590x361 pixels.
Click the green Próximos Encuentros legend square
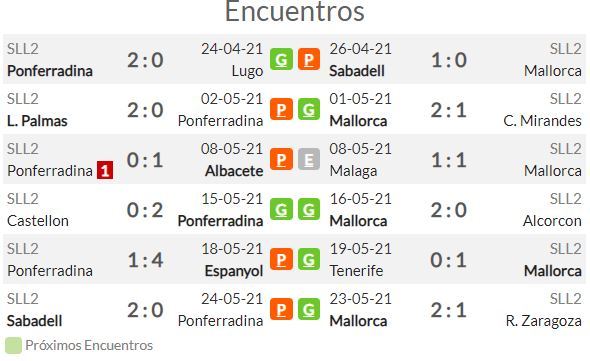point(14,346)
